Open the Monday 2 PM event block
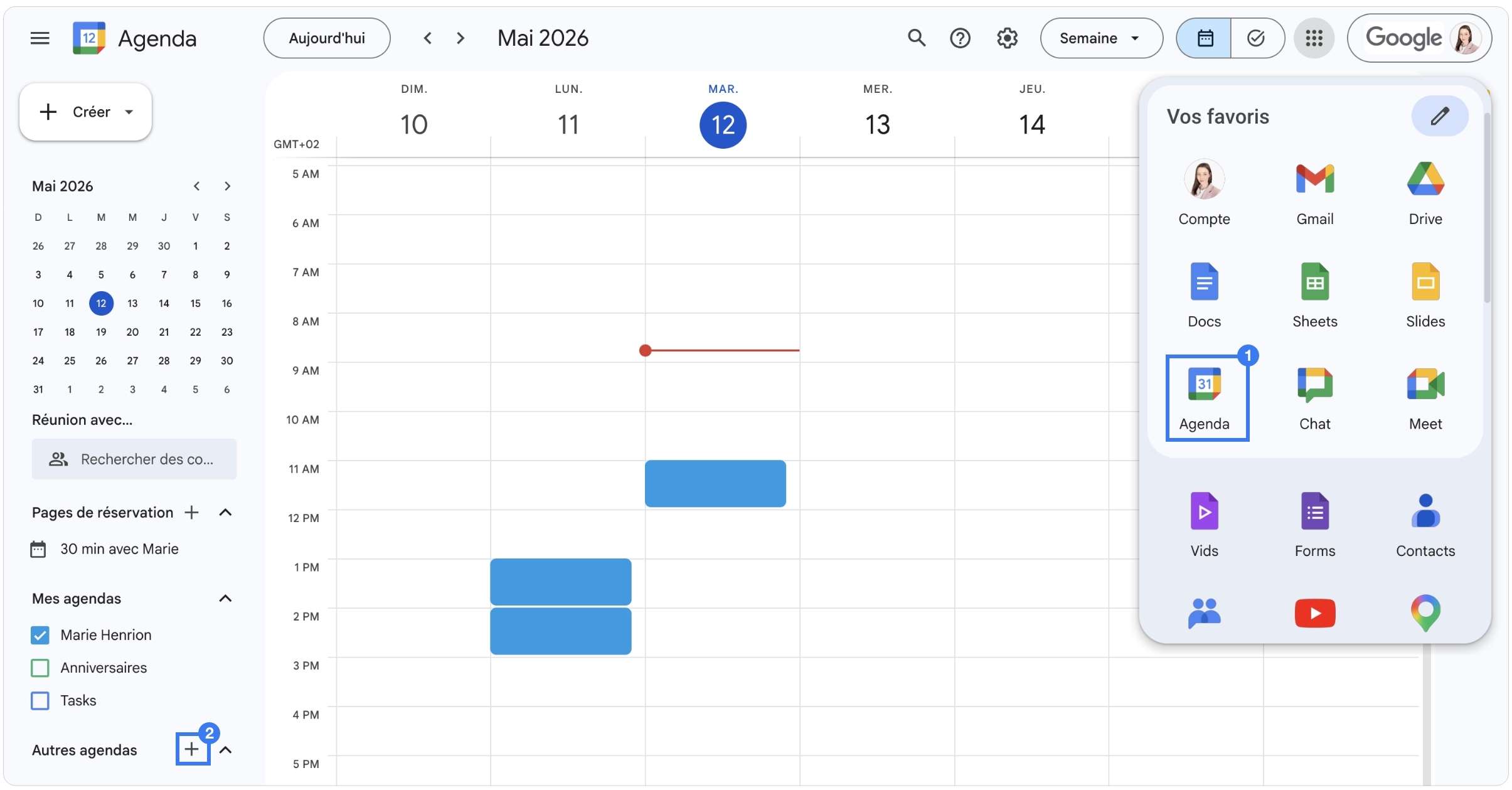1512x790 pixels. point(561,631)
